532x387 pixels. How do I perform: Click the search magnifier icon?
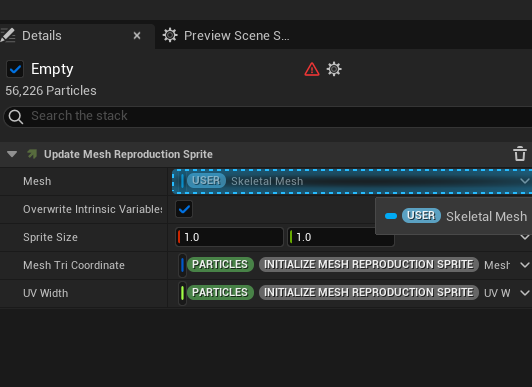pos(16,117)
